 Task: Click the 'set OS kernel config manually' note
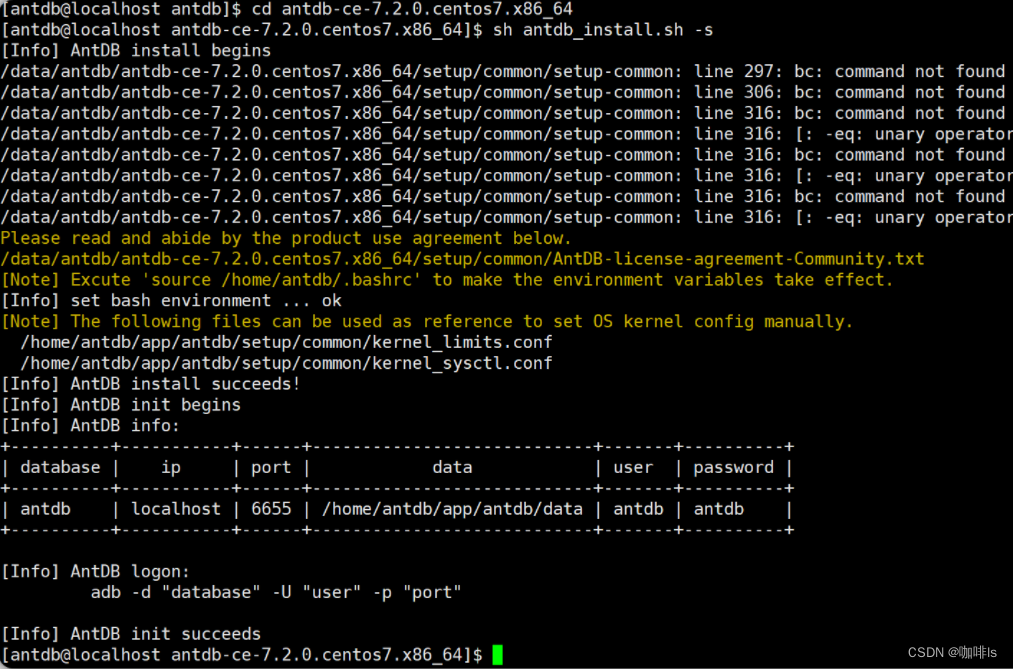427,322
